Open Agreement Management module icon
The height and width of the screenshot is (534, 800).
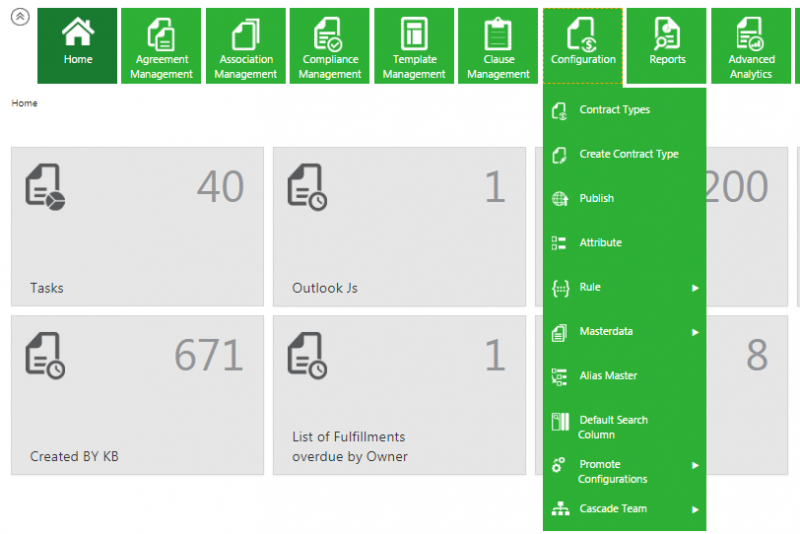(162, 35)
